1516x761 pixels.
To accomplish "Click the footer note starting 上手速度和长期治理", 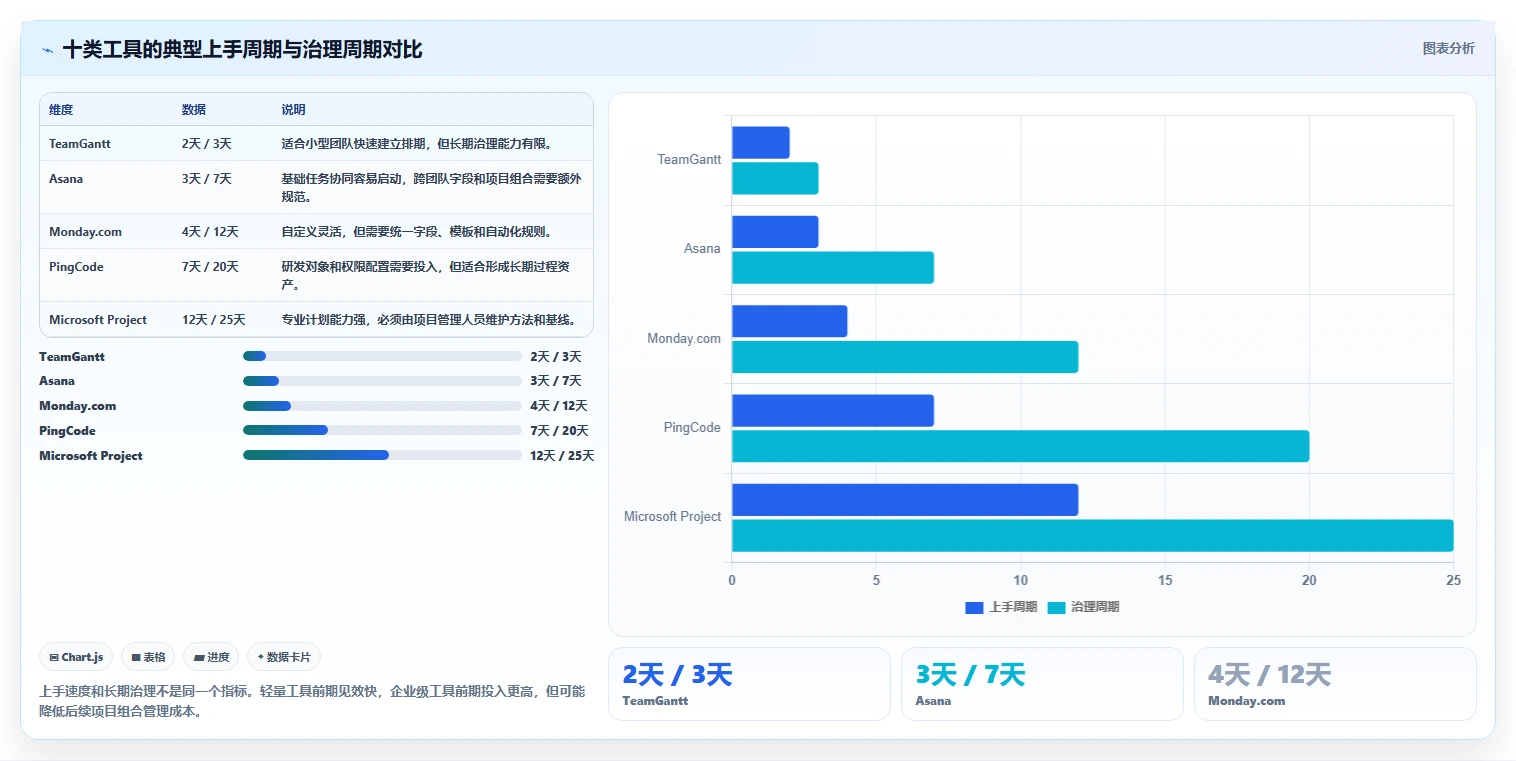I will pyautogui.click(x=312, y=702).
